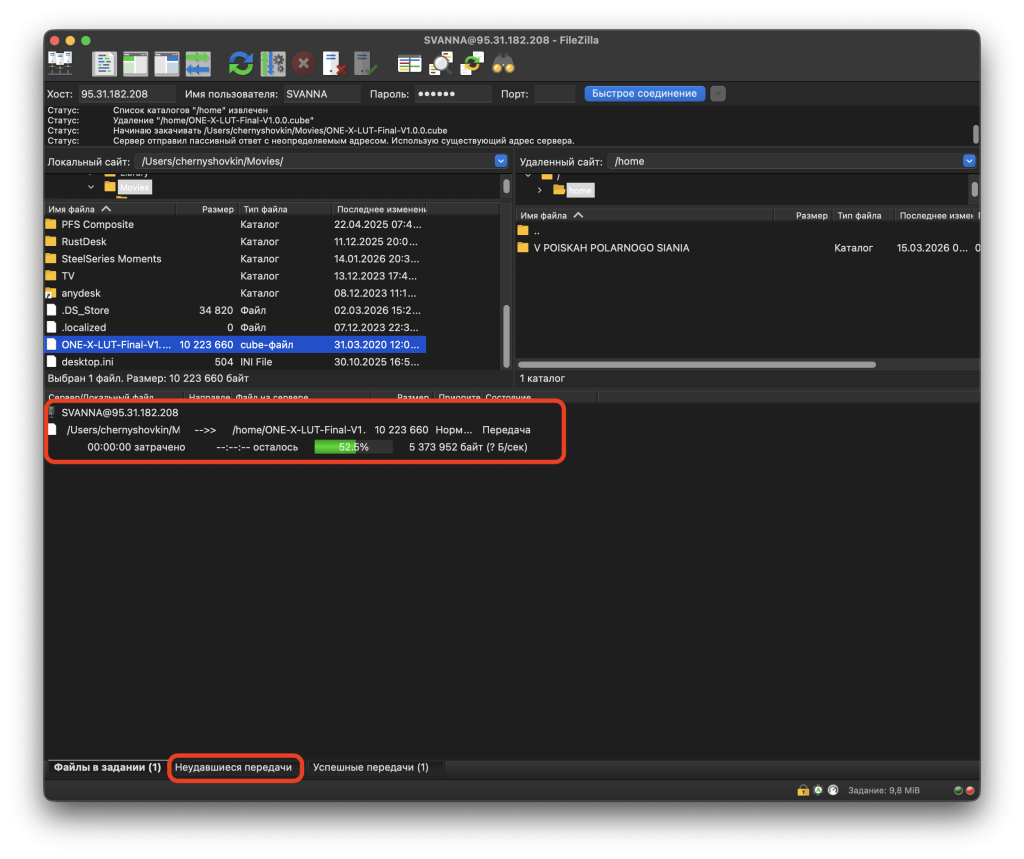The image size is (1024, 859).
Task: Click the lock encryption status icon
Action: pyautogui.click(x=802, y=790)
